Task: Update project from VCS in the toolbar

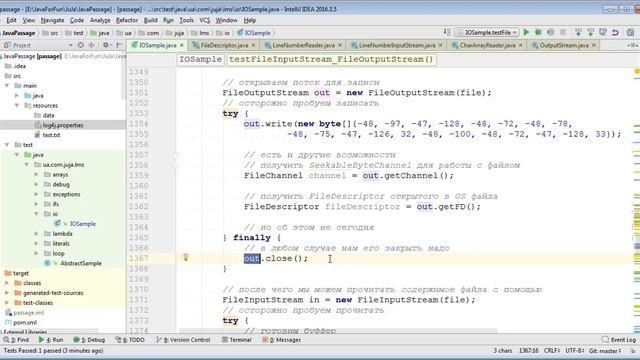Action: click(x=578, y=32)
